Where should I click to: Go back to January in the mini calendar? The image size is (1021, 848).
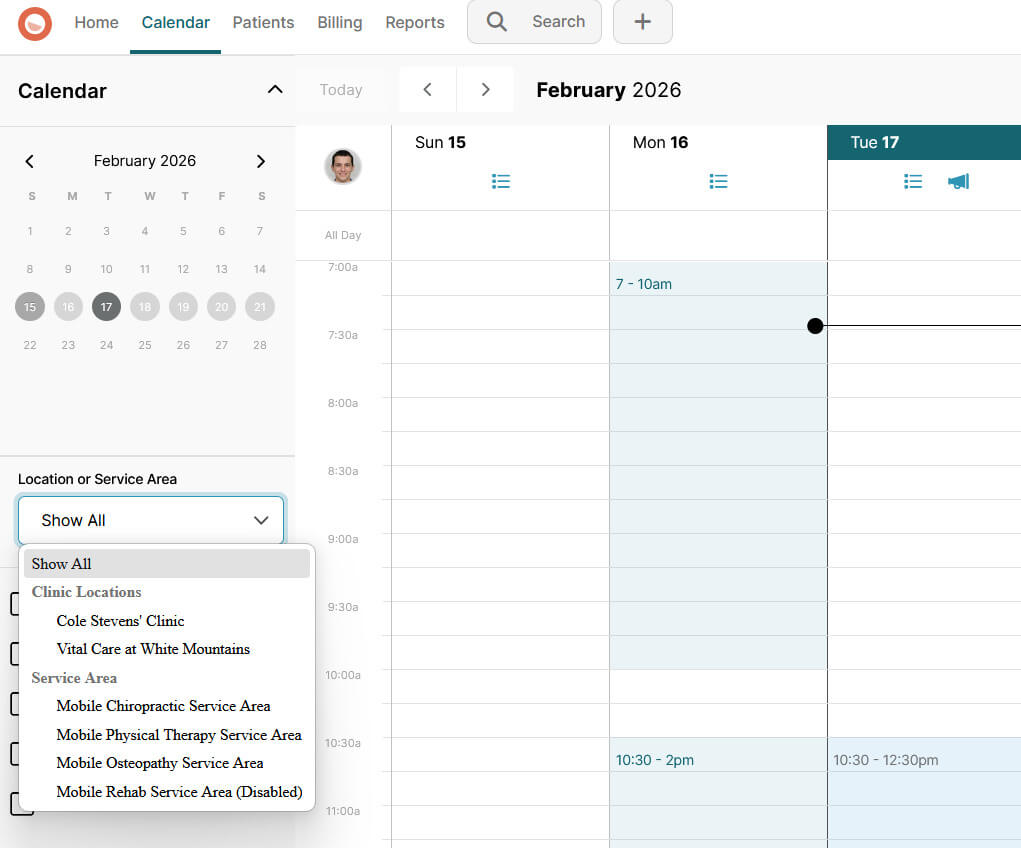(30, 161)
